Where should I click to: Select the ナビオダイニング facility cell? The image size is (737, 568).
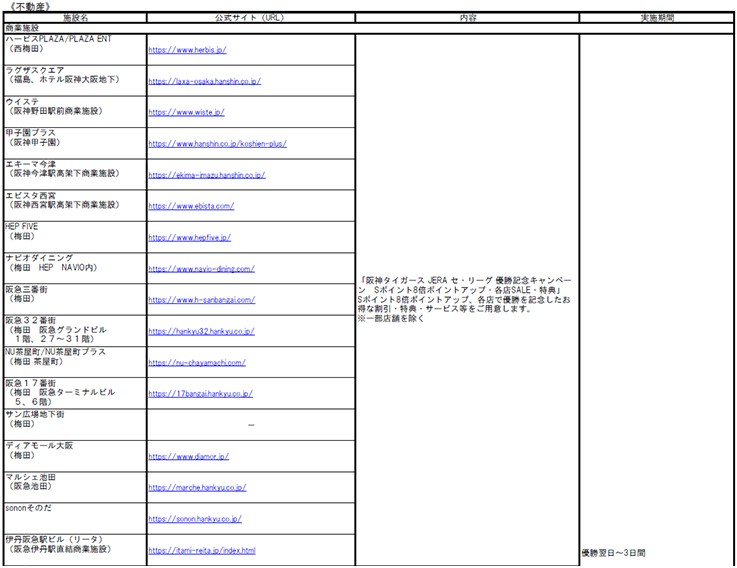pyautogui.click(x=75, y=268)
